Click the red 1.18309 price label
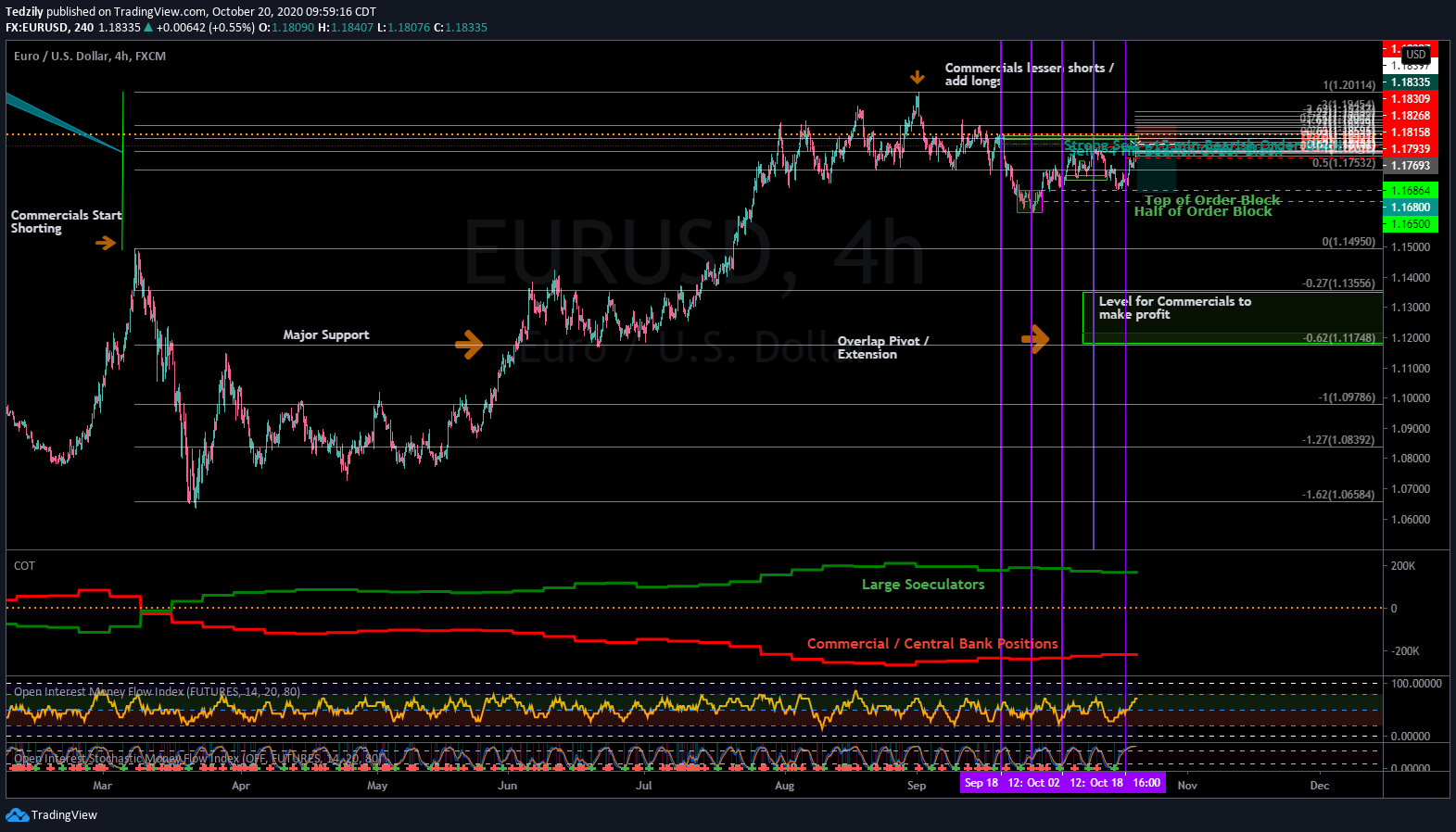The width and height of the screenshot is (1456, 832). (1411, 99)
